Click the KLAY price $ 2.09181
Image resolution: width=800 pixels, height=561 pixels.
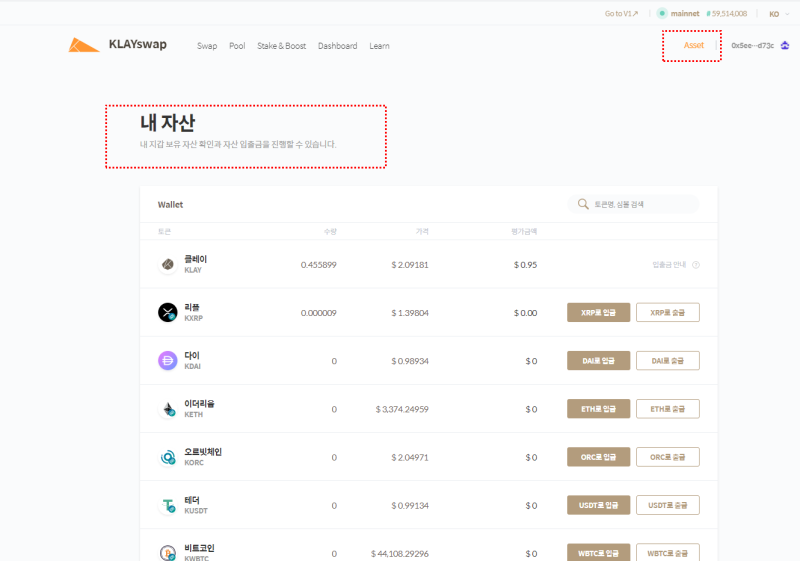click(x=410, y=265)
